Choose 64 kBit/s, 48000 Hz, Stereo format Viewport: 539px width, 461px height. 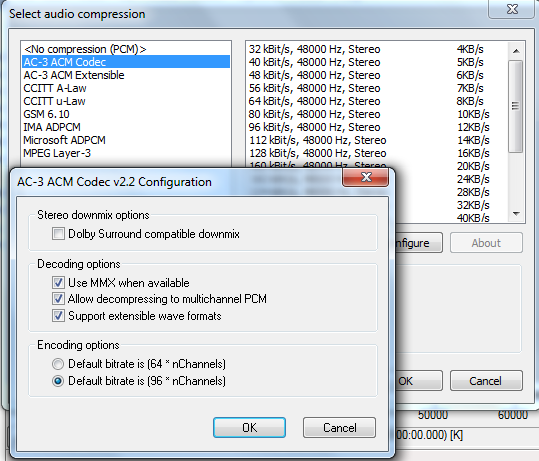(x=377, y=101)
